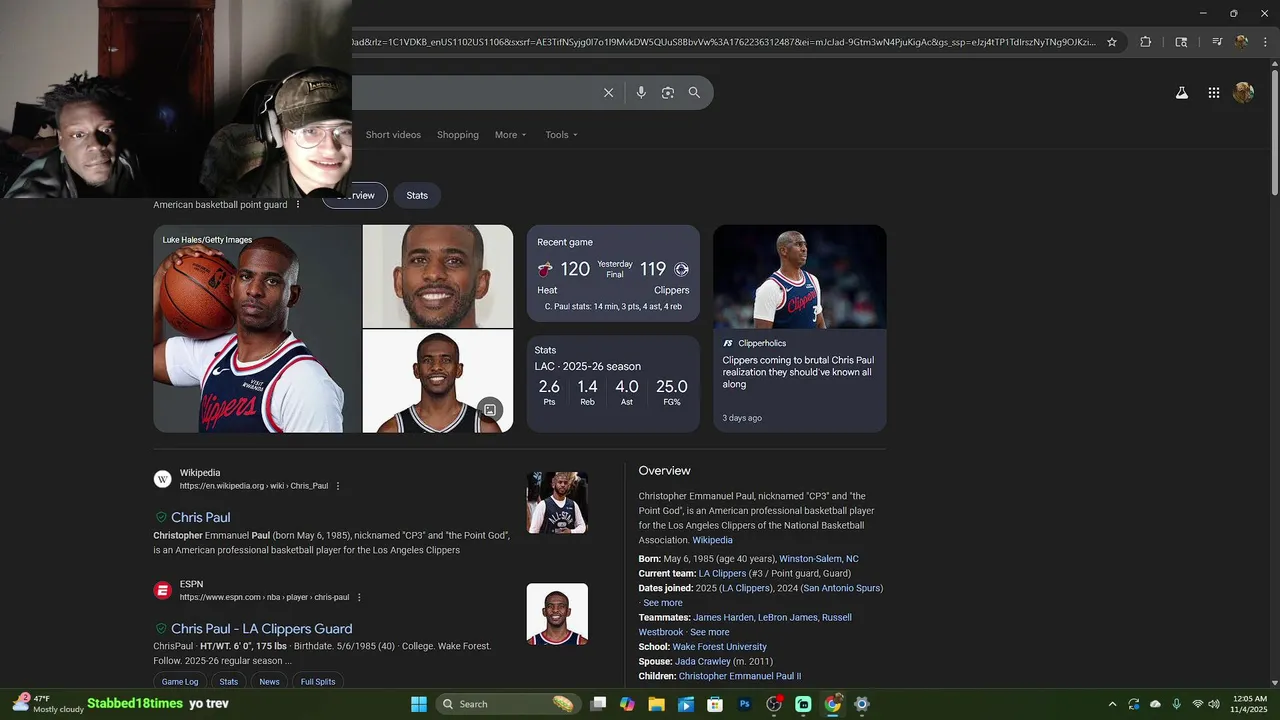Open the Heat vs Clippers recent game card
Screen dimensions: 1280x720
click(613, 273)
